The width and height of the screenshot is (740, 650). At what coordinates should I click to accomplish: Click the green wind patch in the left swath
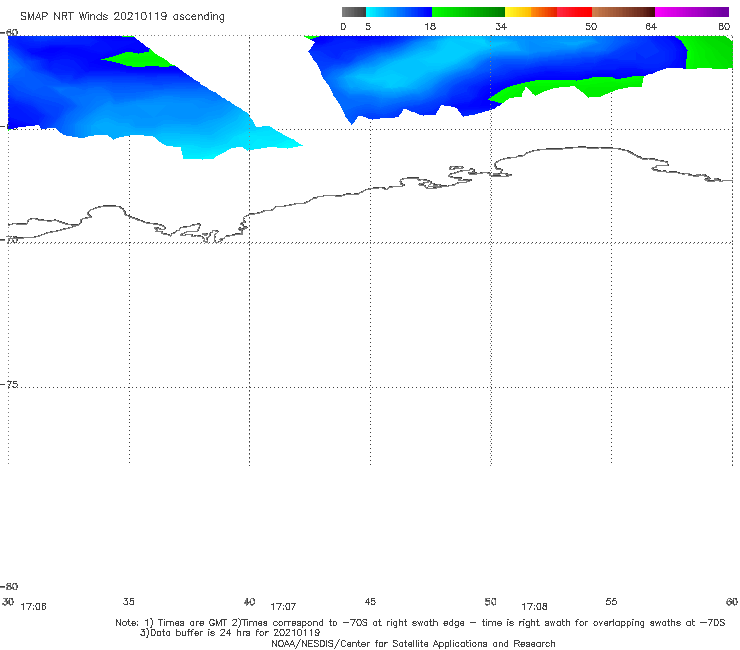click(x=139, y=59)
